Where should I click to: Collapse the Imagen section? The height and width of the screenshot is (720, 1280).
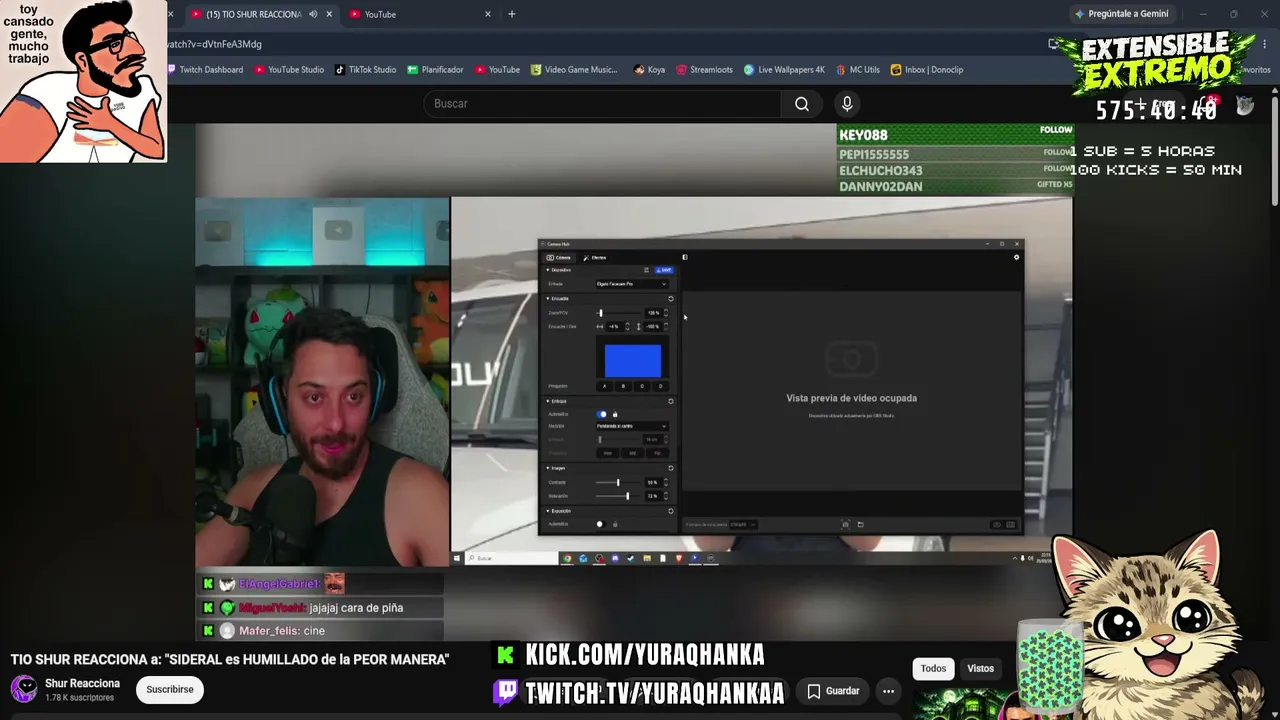click(x=548, y=468)
